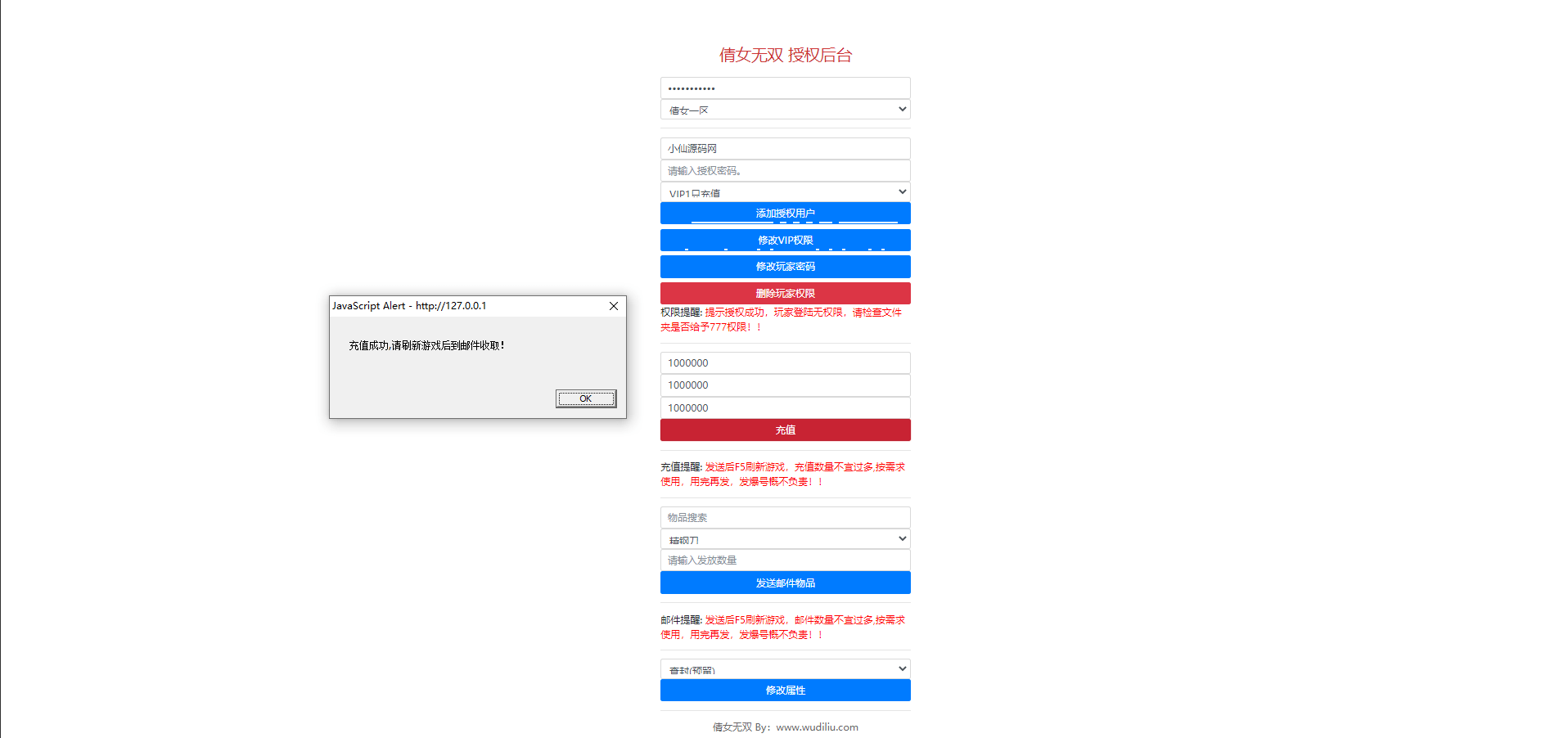Click the 发送邮件物品 button
This screenshot has height=738, width=1568.
click(x=786, y=583)
